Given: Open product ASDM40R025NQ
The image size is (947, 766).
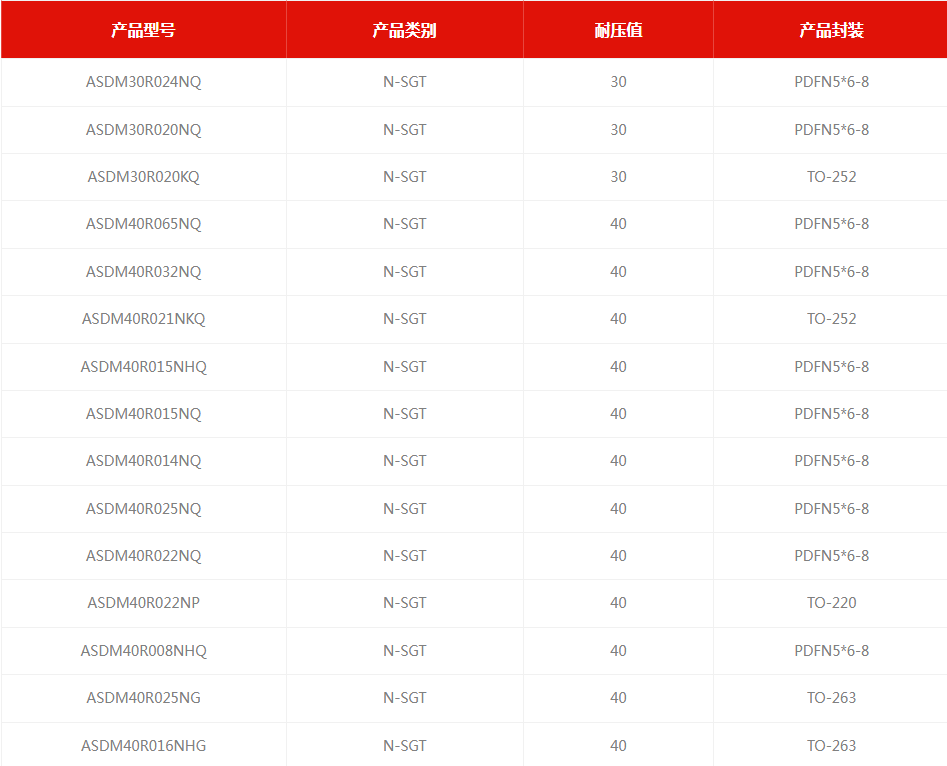Looking at the screenshot, I should click(143, 509).
